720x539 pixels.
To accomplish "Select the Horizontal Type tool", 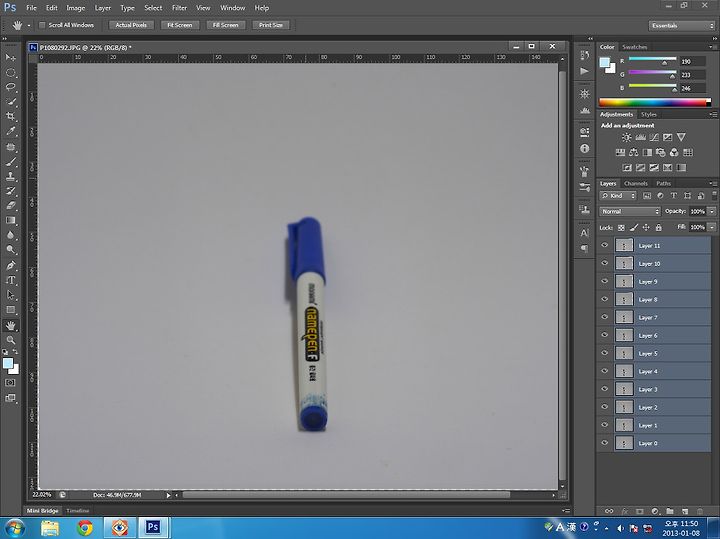I will point(10,280).
